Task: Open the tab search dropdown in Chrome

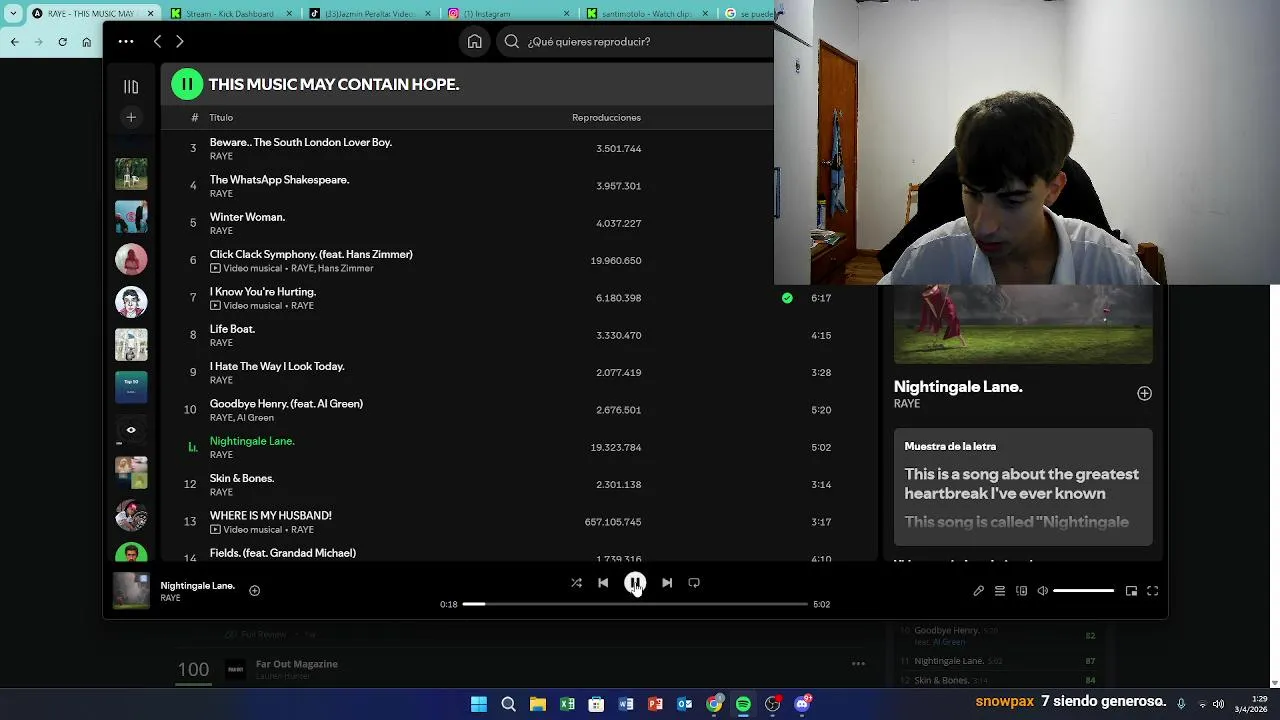Action: pos(13,13)
